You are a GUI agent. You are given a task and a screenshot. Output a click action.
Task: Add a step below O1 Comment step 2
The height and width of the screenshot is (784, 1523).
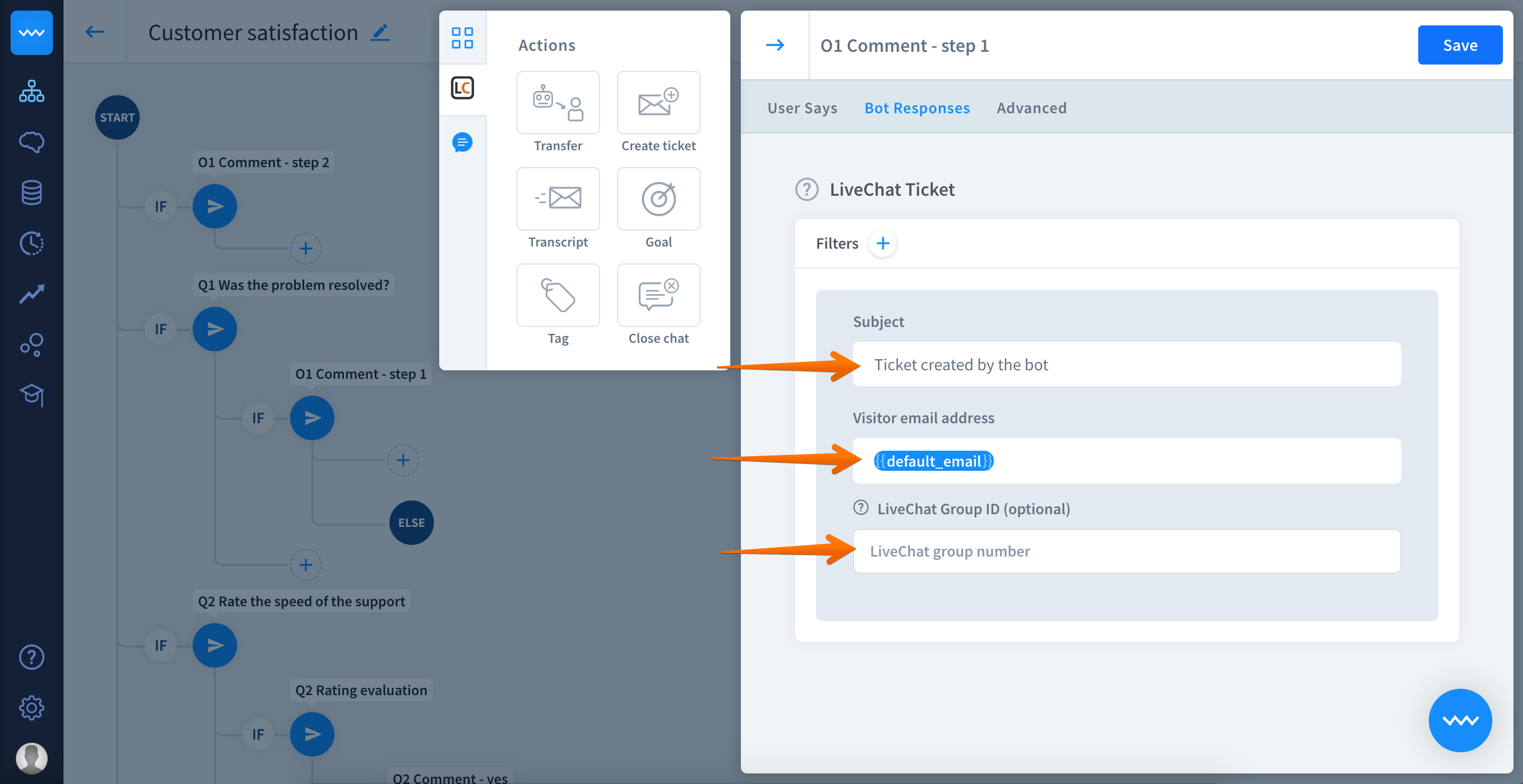click(305, 248)
